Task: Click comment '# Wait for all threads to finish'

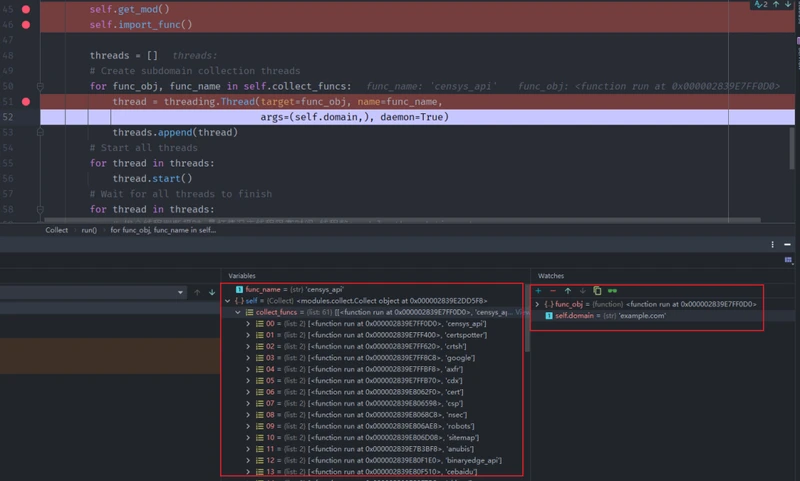Action: point(181,194)
